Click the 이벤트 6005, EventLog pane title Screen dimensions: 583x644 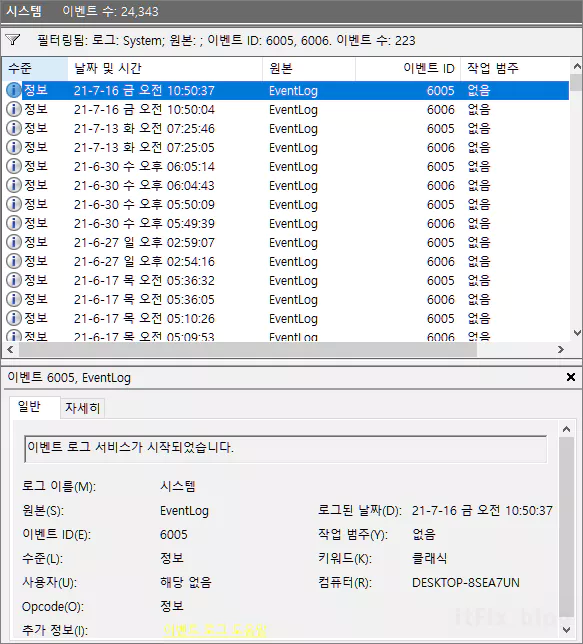pos(69,377)
